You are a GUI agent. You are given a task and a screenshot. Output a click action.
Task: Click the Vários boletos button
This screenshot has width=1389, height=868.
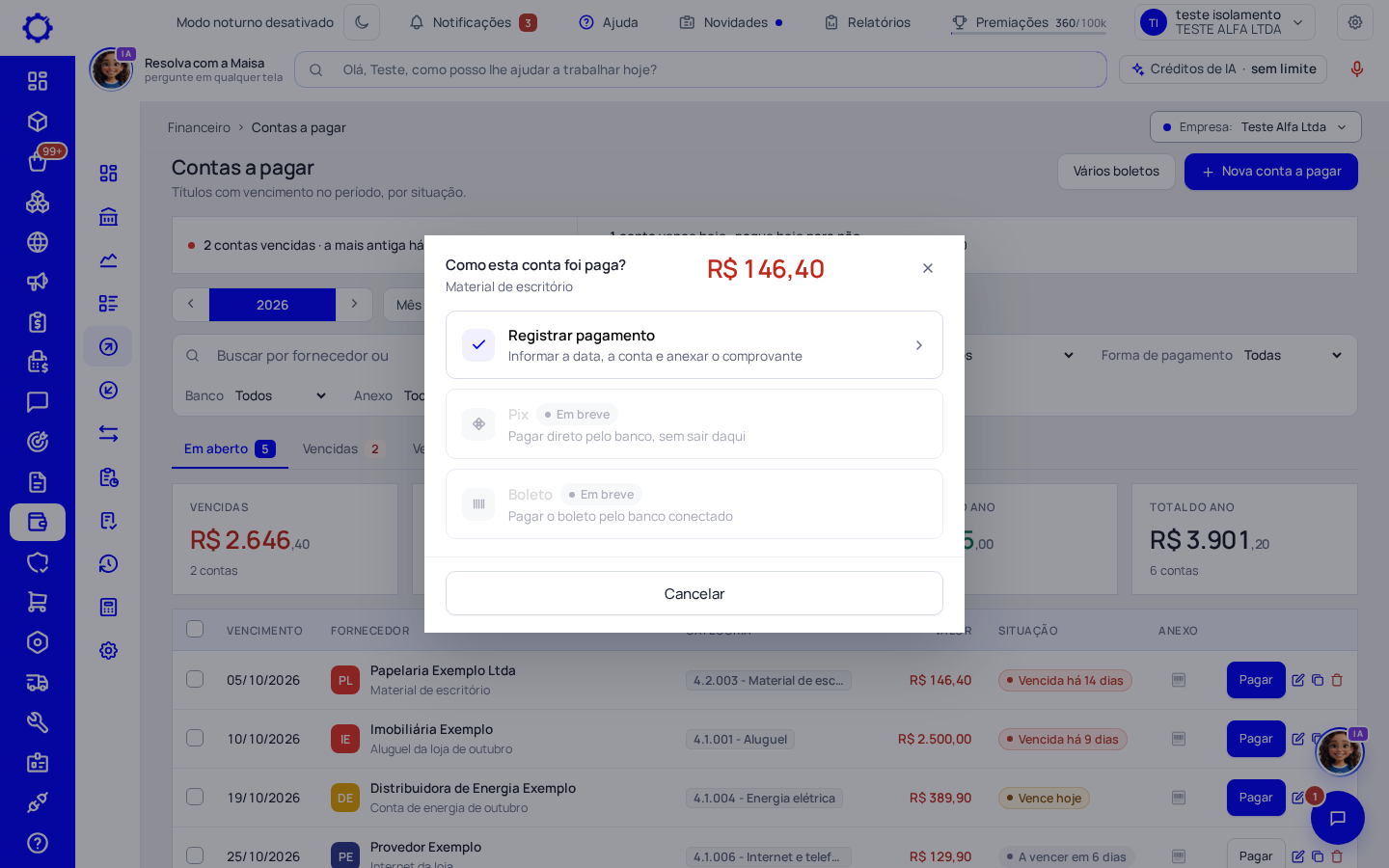point(1116,172)
